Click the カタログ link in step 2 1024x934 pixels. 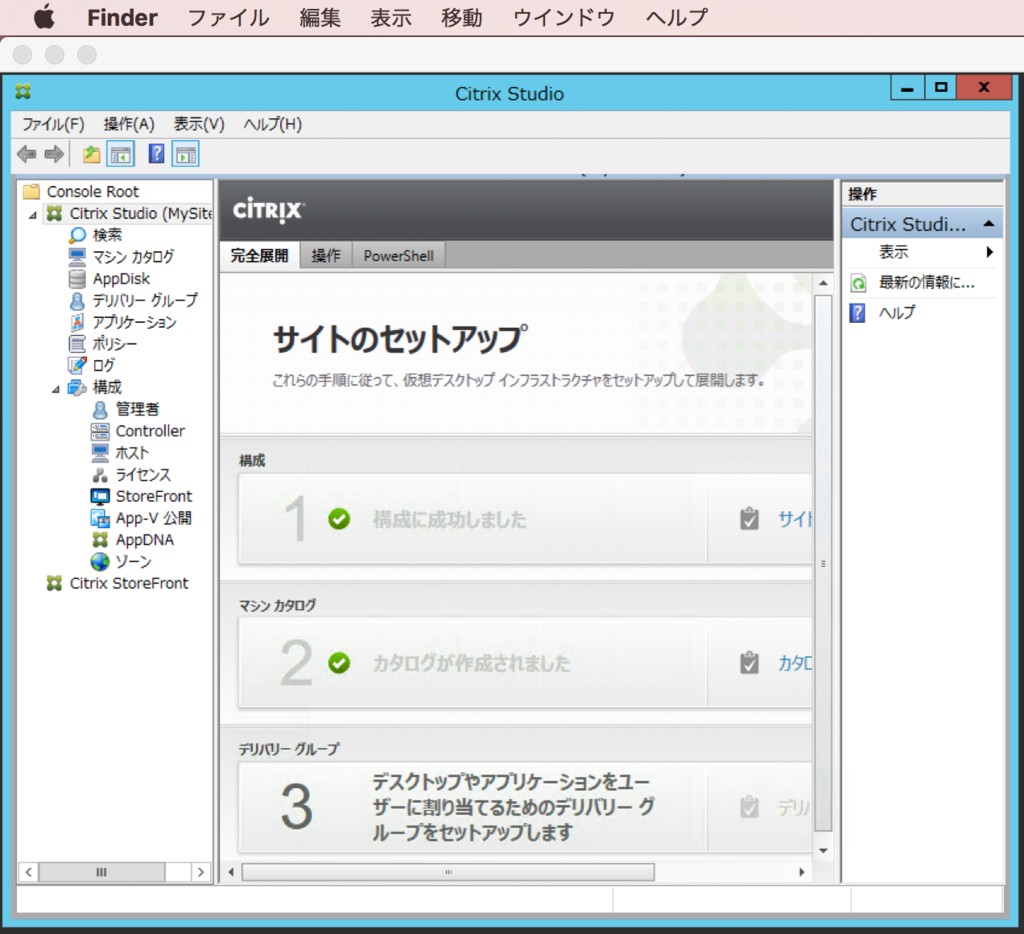click(x=794, y=663)
